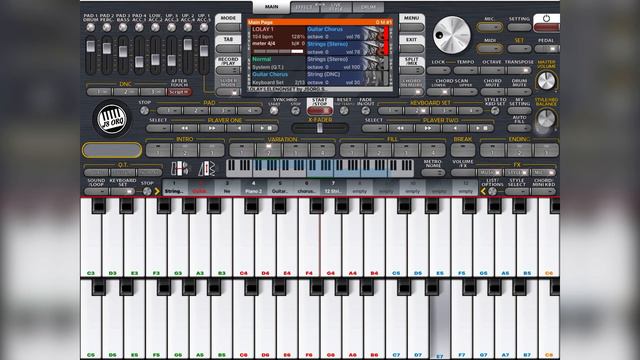The width and height of the screenshot is (640, 360).
Task: Toggle the FX Mic button
Action: (x=544, y=173)
